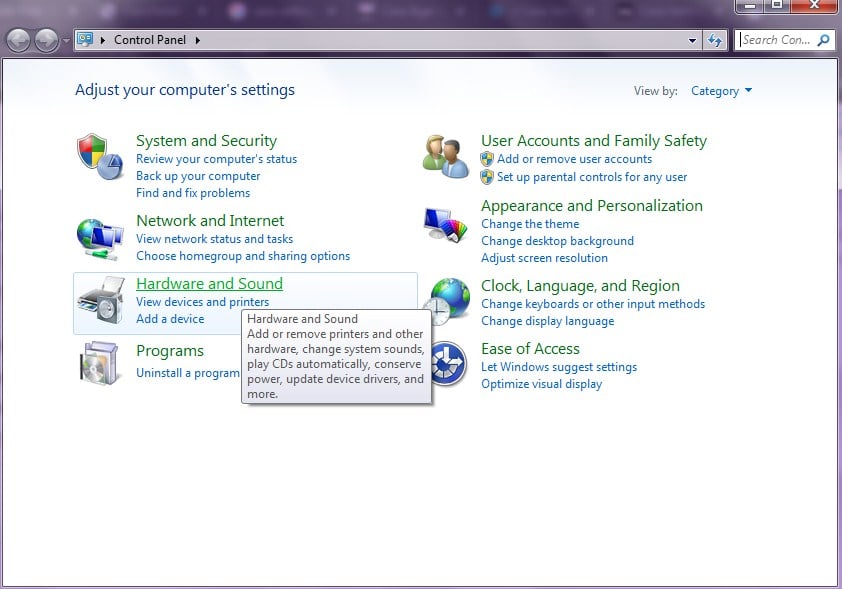Click Let Windows suggest settings link
This screenshot has height=589, width=842.
[559, 367]
